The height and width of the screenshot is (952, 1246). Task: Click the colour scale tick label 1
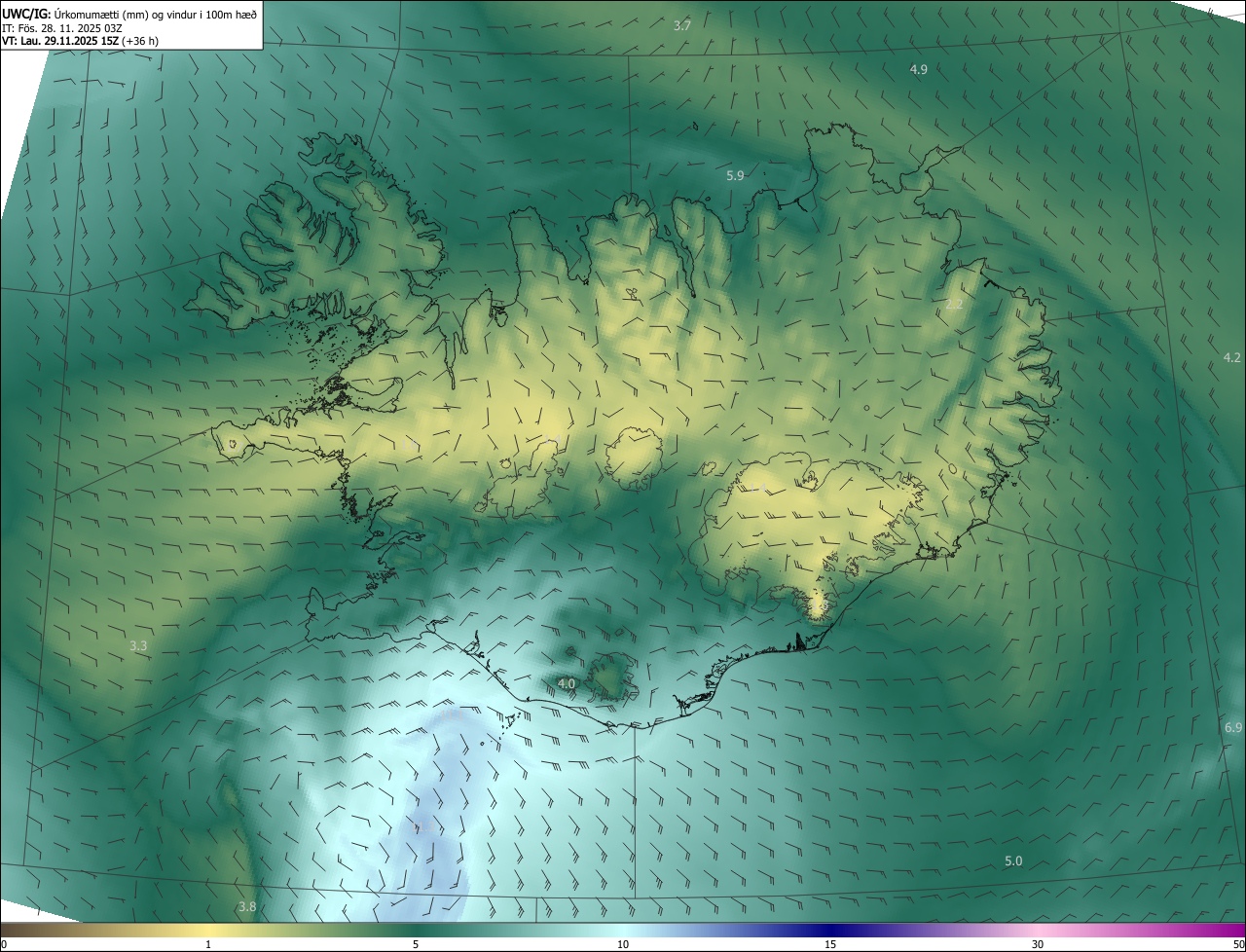click(x=208, y=944)
